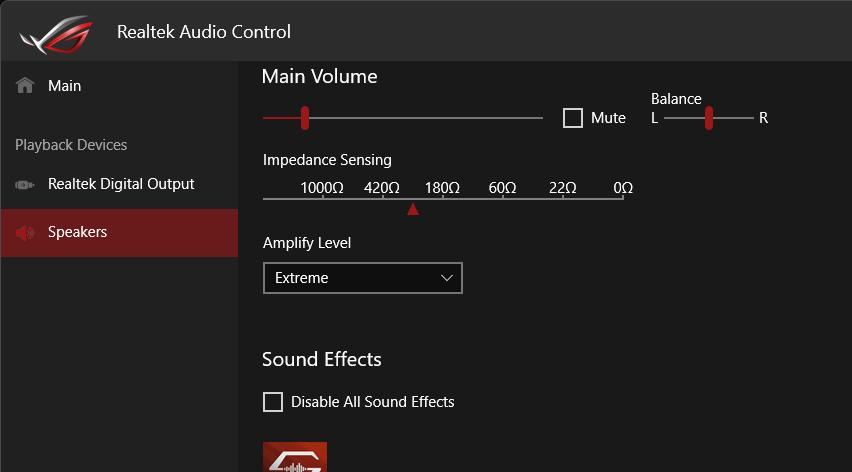Select the Realtek Digital Output device icon
Screen dimensions: 852x472
24,185
